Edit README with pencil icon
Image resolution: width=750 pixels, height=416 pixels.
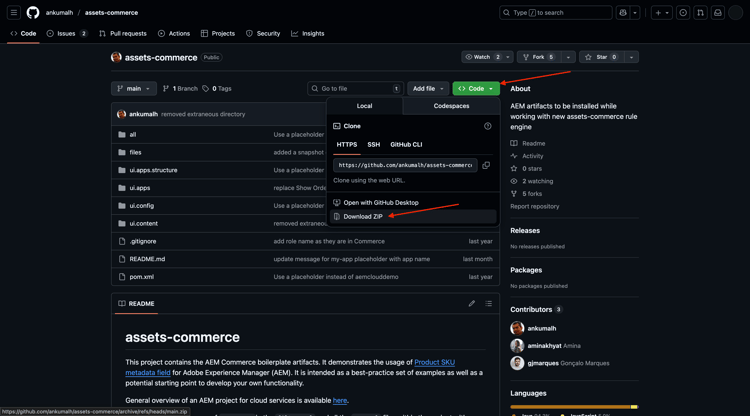[472, 303]
